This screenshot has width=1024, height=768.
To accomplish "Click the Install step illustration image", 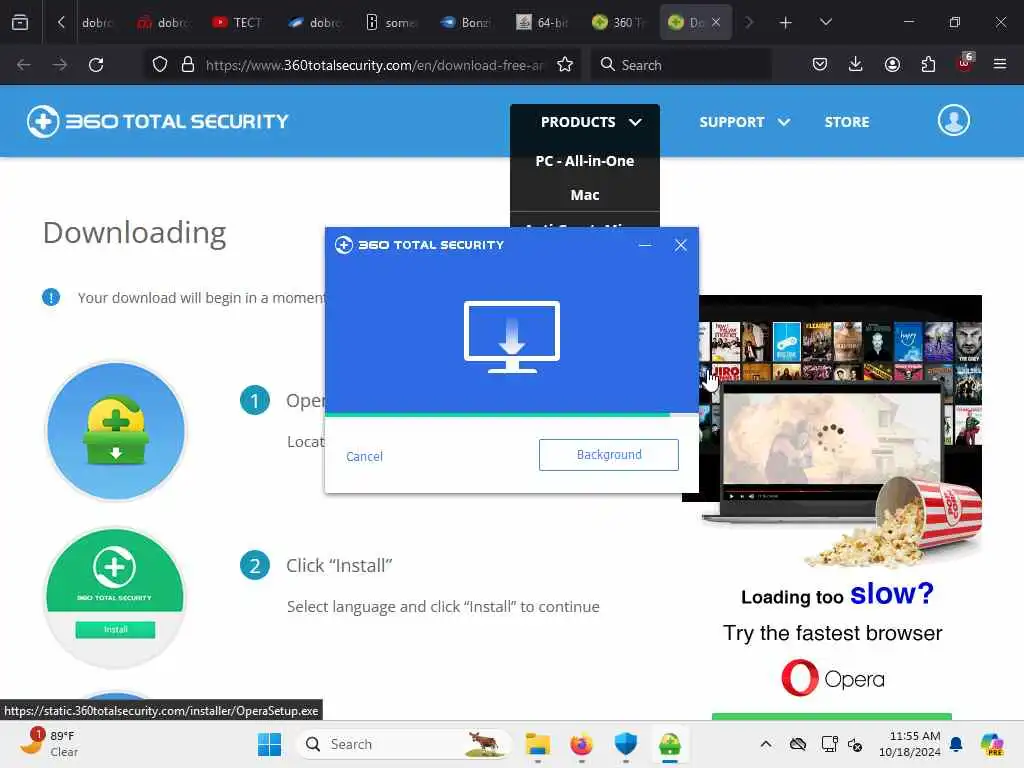I will point(116,598).
